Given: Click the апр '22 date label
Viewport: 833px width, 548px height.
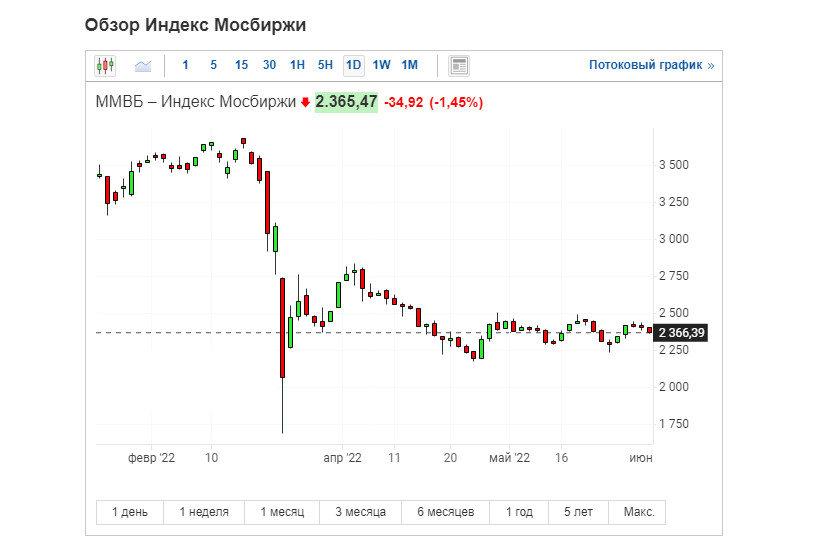Looking at the screenshot, I should coord(343,458).
